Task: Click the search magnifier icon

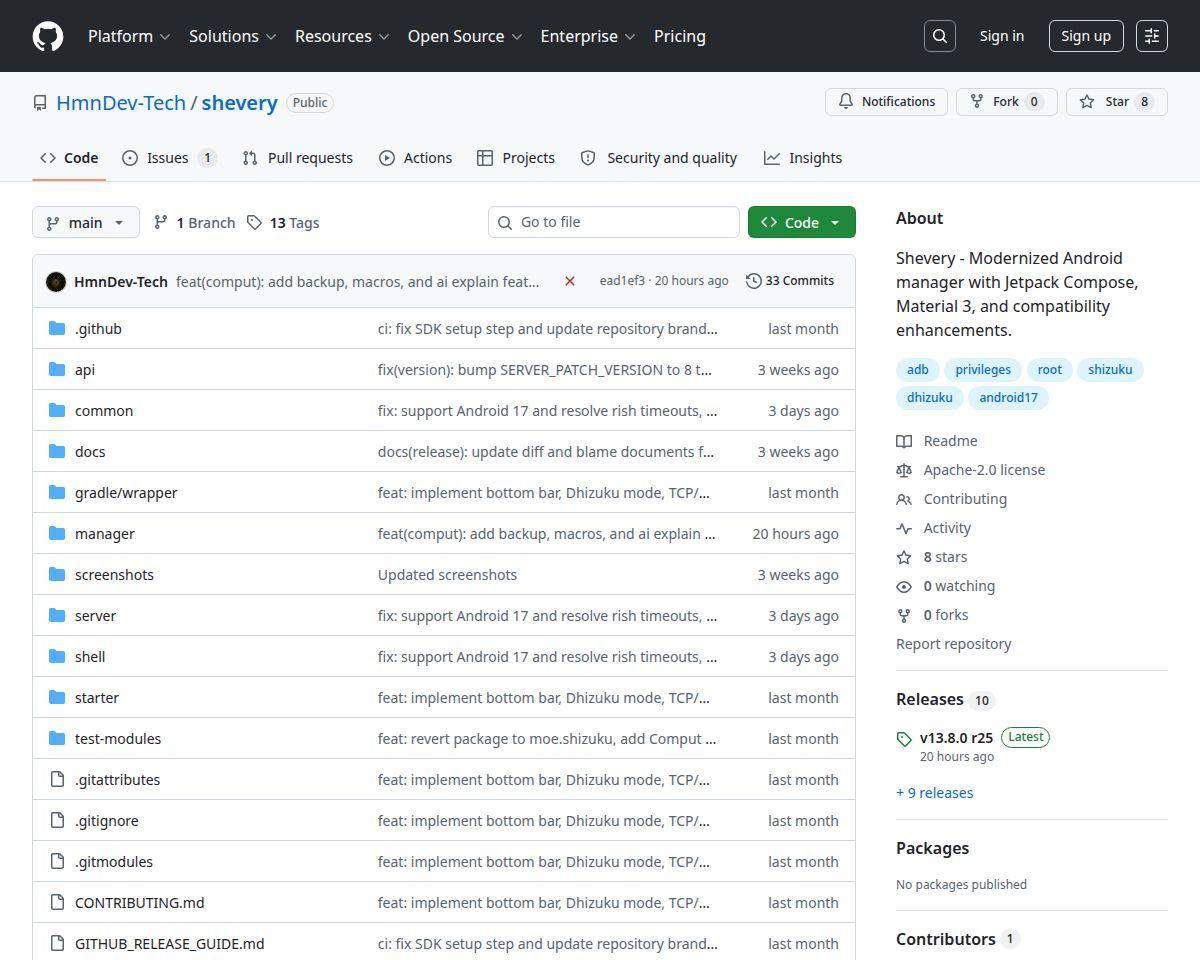Action: pos(940,36)
